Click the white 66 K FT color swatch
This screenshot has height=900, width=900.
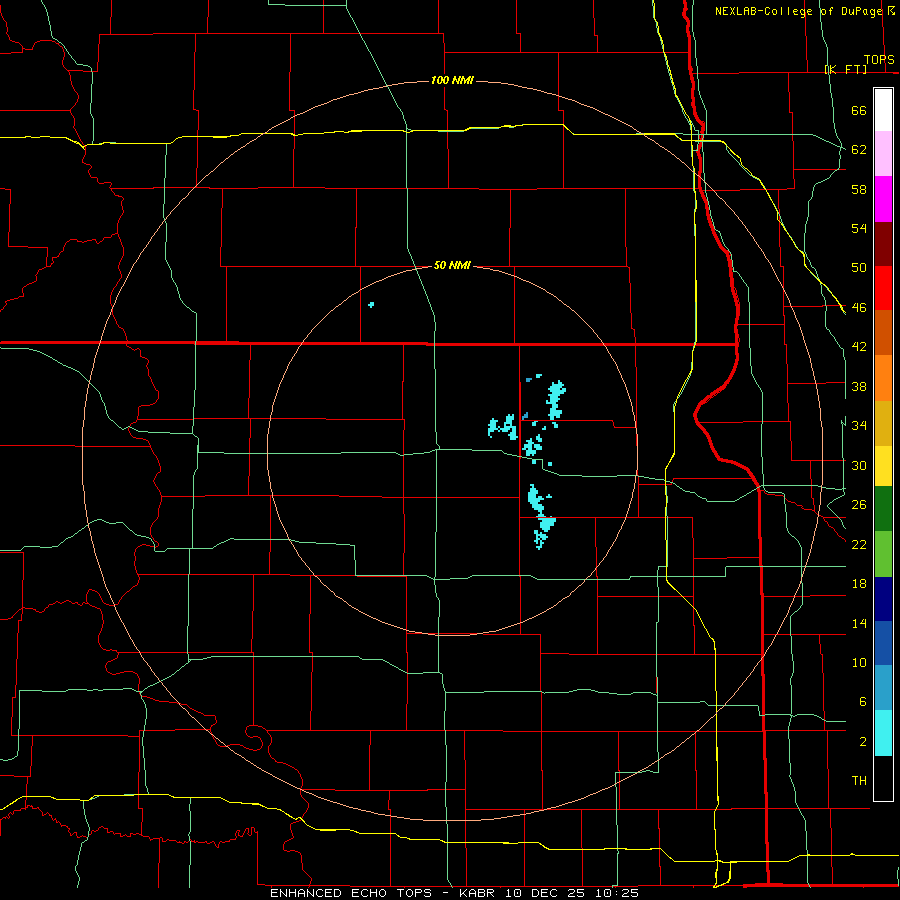(x=883, y=110)
